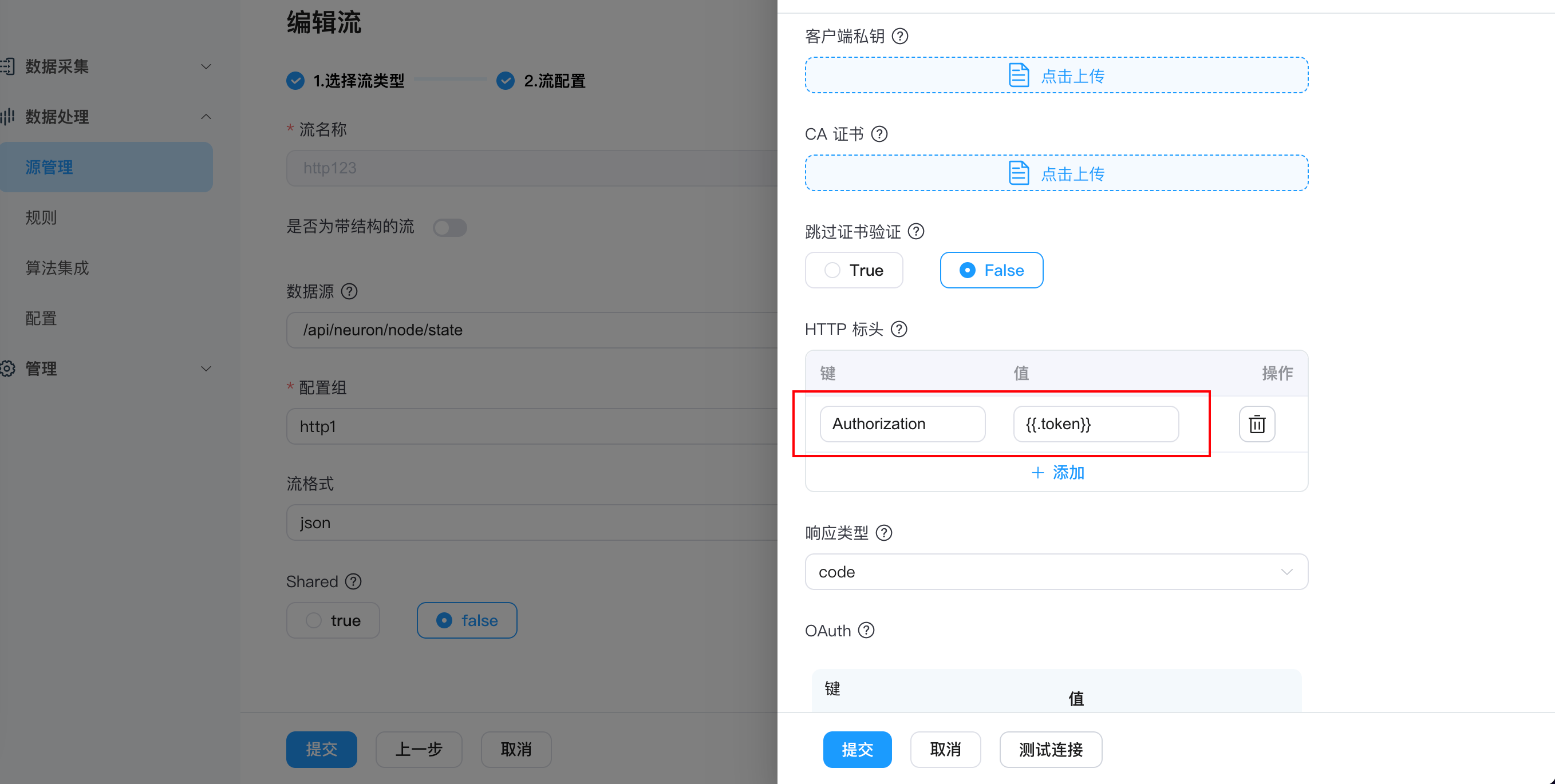Click help icon beside 跳过证书验证
Image resolution: width=1555 pixels, height=784 pixels.
coord(915,232)
